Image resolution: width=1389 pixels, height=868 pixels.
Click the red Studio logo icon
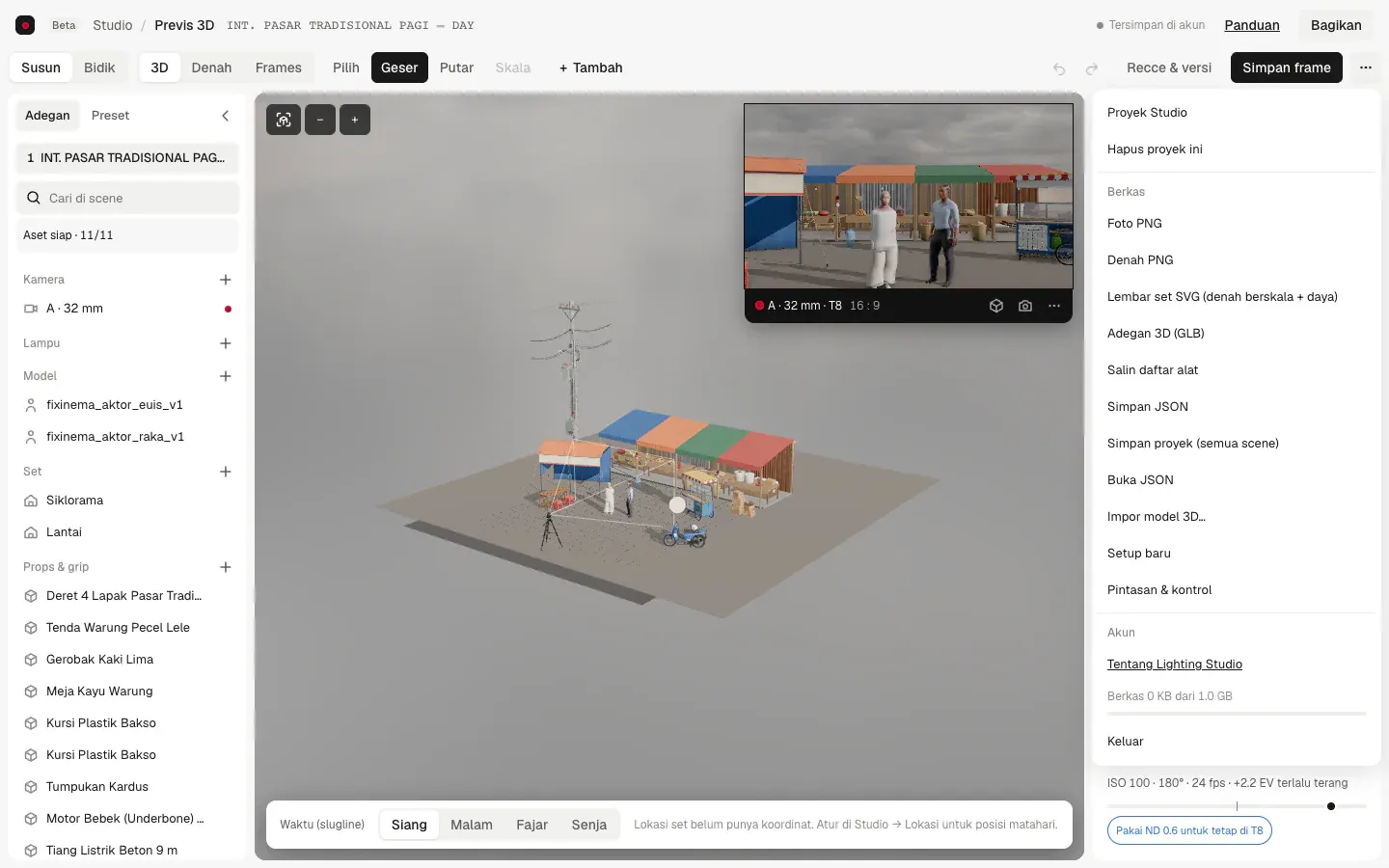[26, 25]
